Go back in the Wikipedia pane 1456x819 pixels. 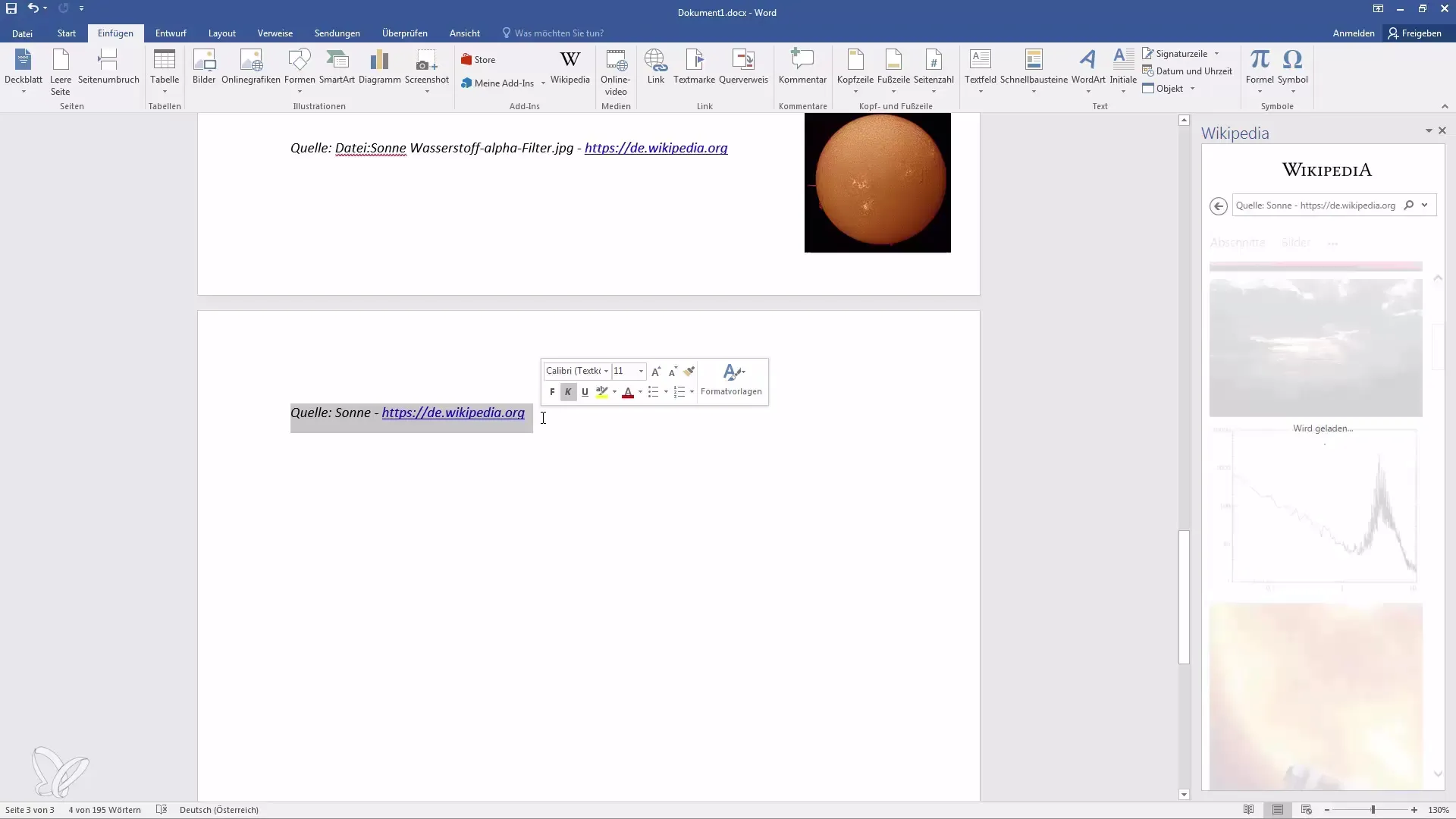(x=1219, y=206)
